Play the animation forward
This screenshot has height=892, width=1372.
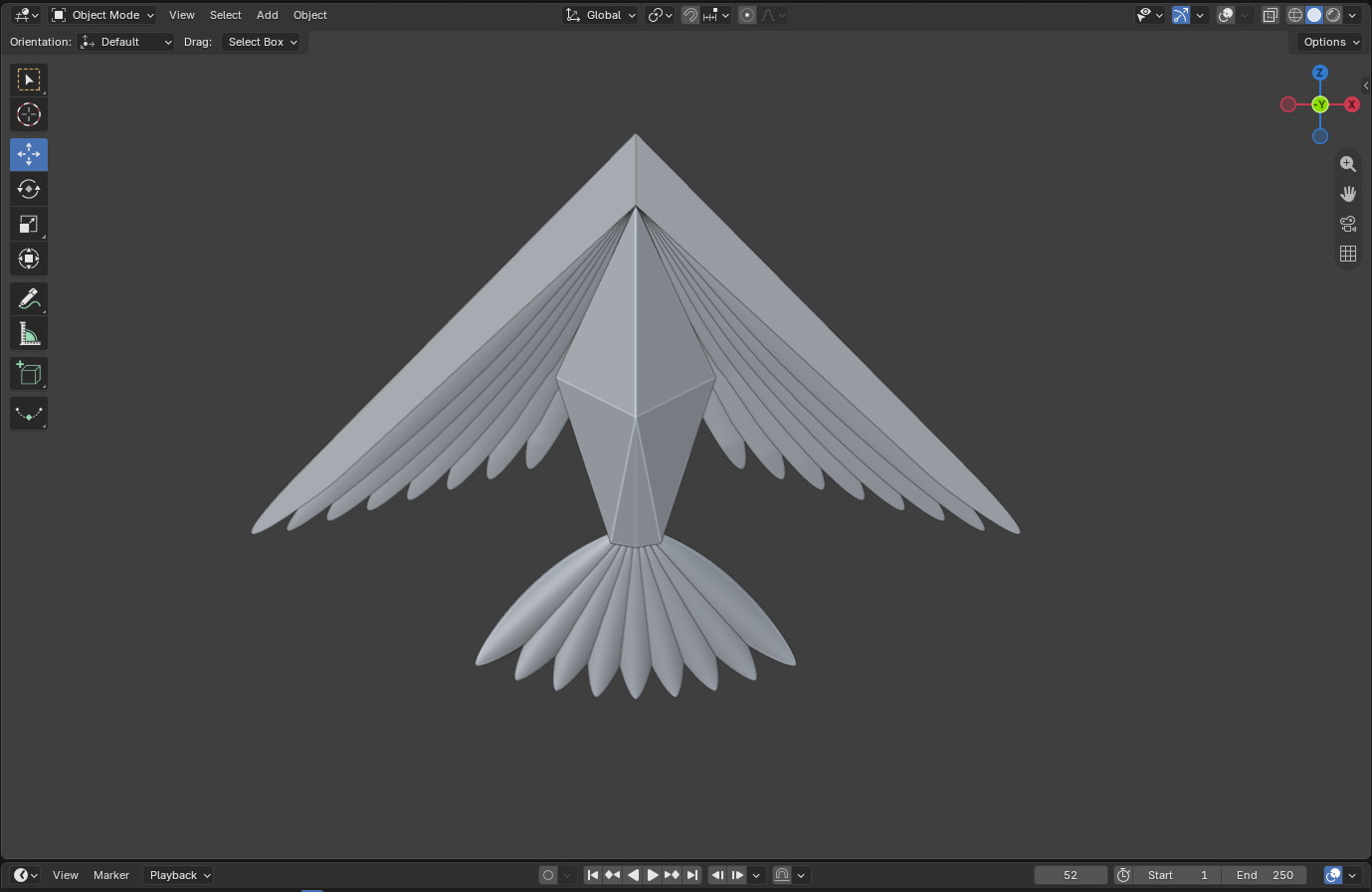point(653,875)
